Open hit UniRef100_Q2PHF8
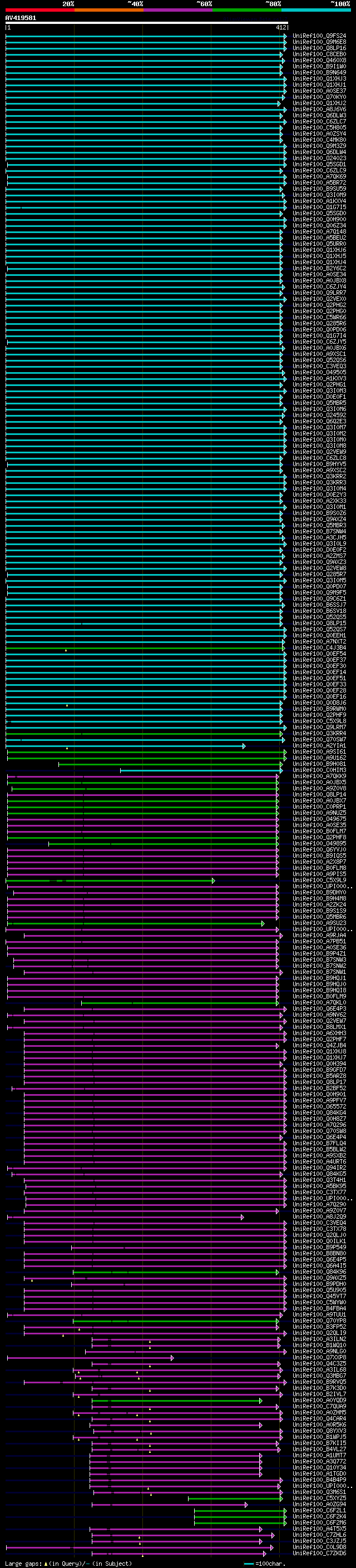Screen dimensions: 356x1568 (319, 838)
